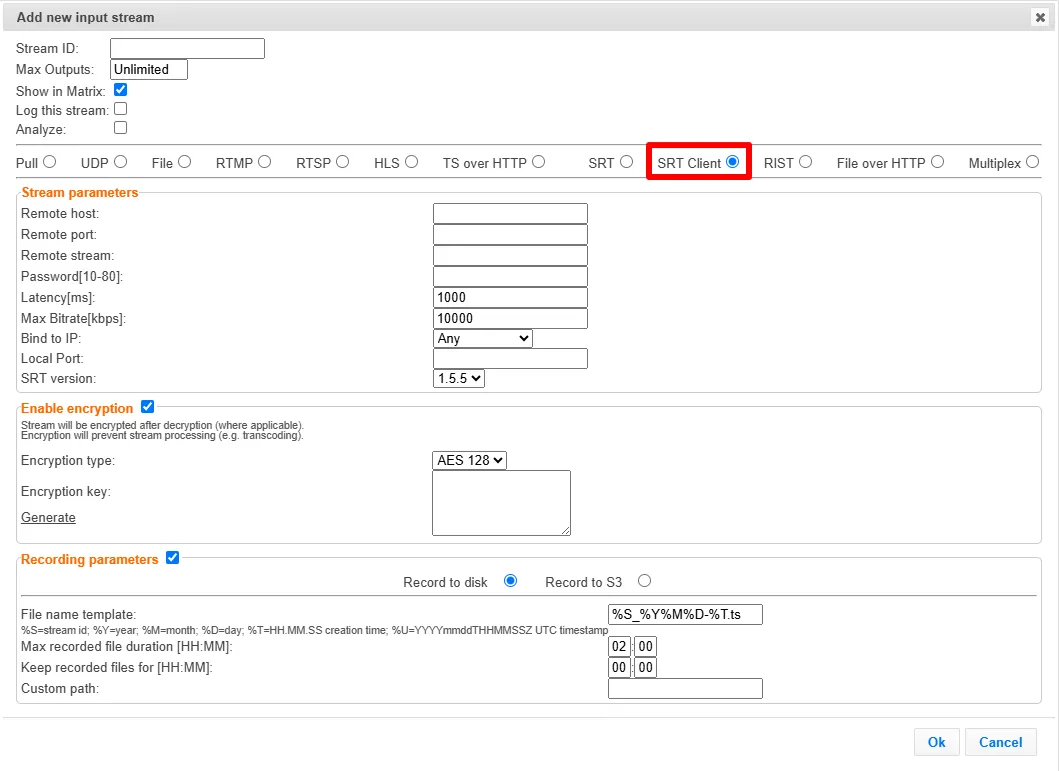
Task: Pick the RTMP radio option
Action: 265,162
